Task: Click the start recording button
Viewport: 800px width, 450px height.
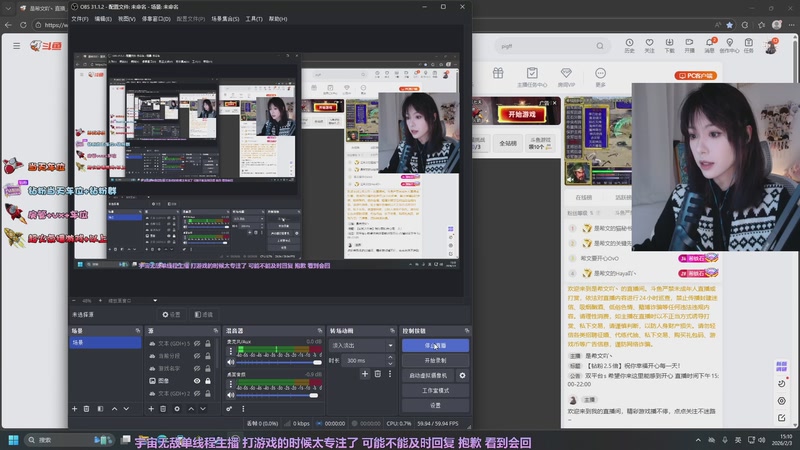Action: point(435,360)
